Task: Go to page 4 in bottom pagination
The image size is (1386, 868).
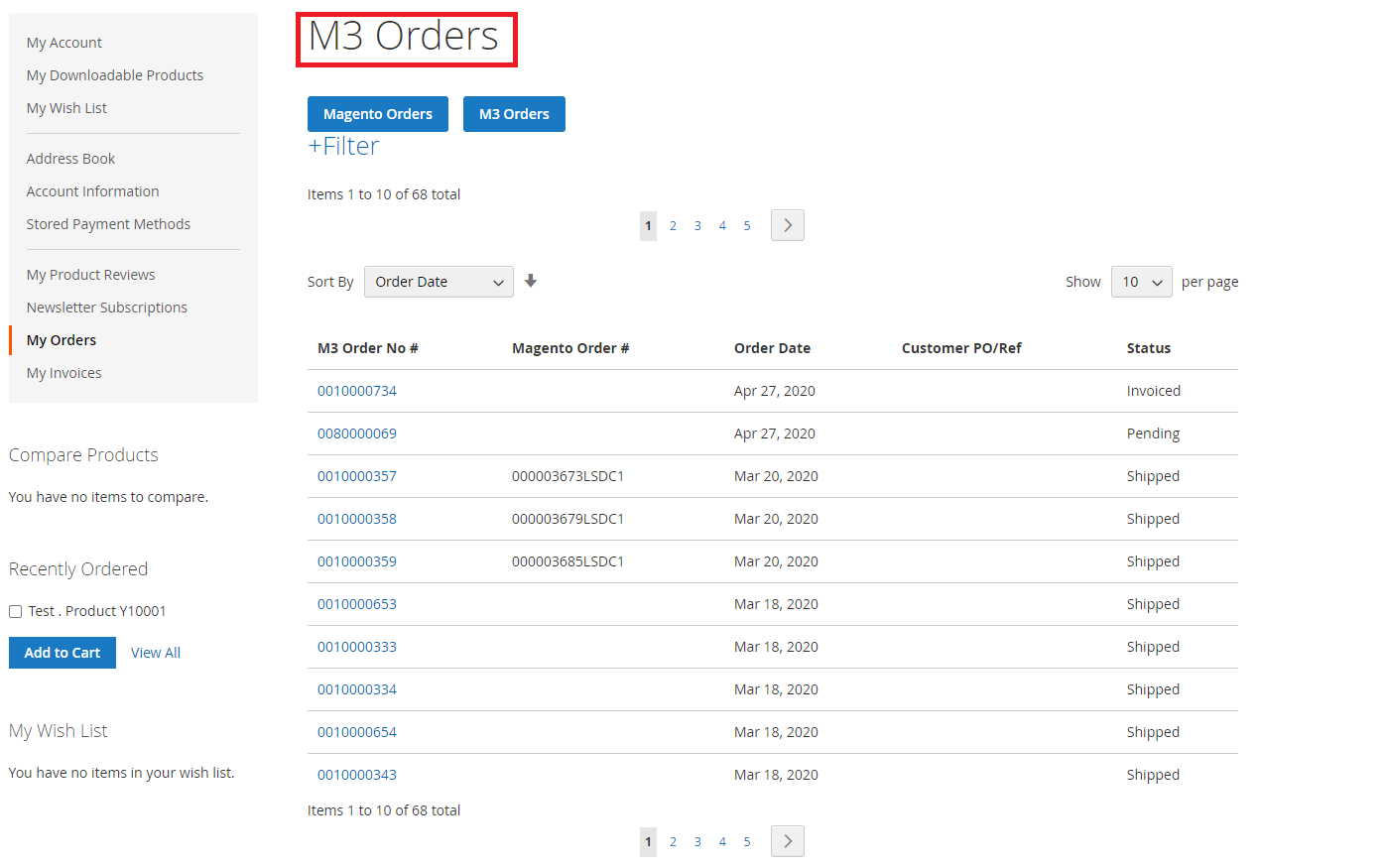Action: [722, 842]
